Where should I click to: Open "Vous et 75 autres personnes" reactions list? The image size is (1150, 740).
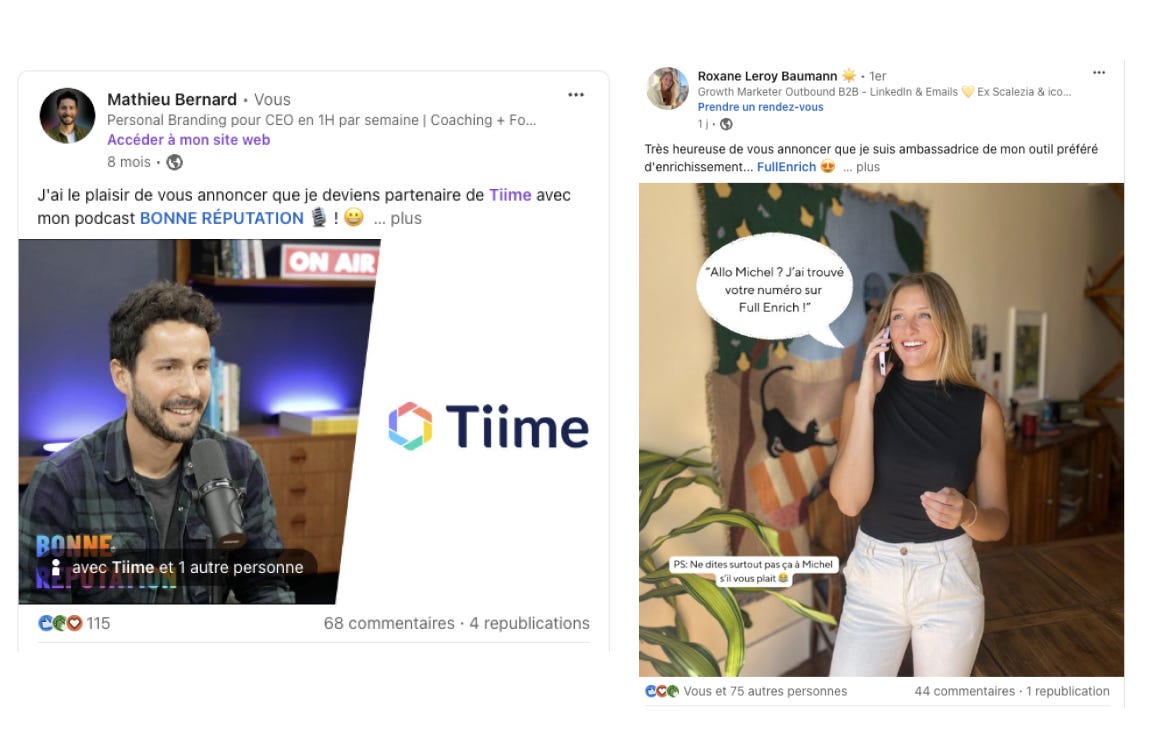[765, 691]
